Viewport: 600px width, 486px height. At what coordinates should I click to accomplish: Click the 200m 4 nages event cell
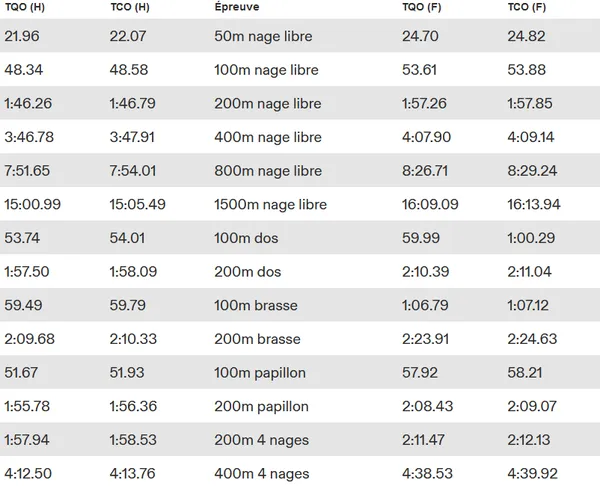(x=261, y=440)
